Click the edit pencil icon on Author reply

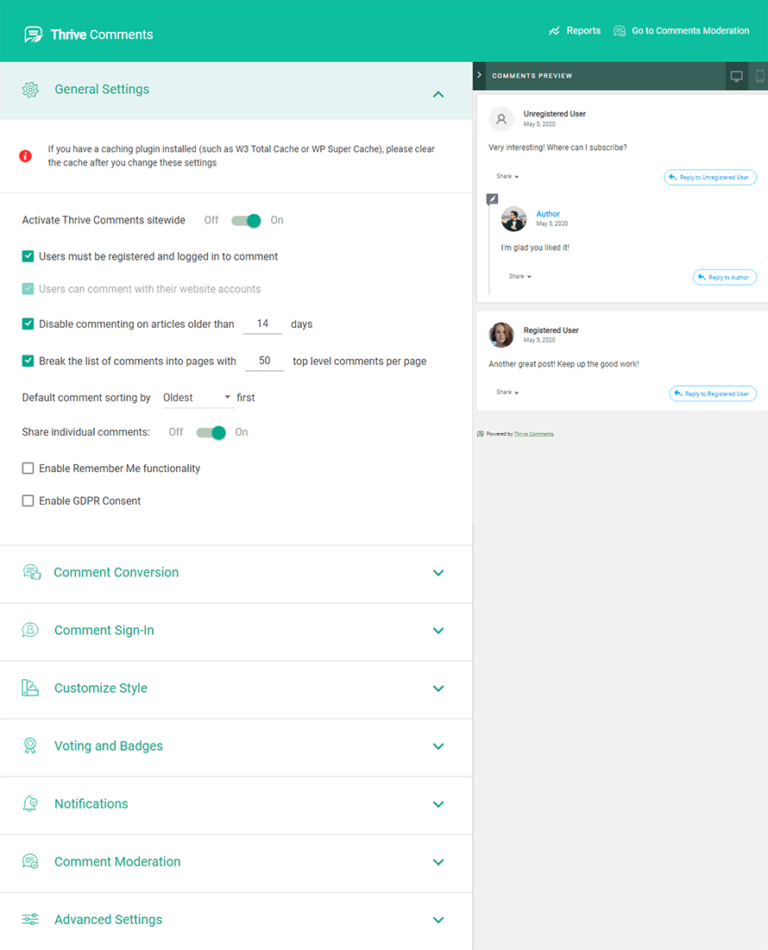click(x=492, y=199)
